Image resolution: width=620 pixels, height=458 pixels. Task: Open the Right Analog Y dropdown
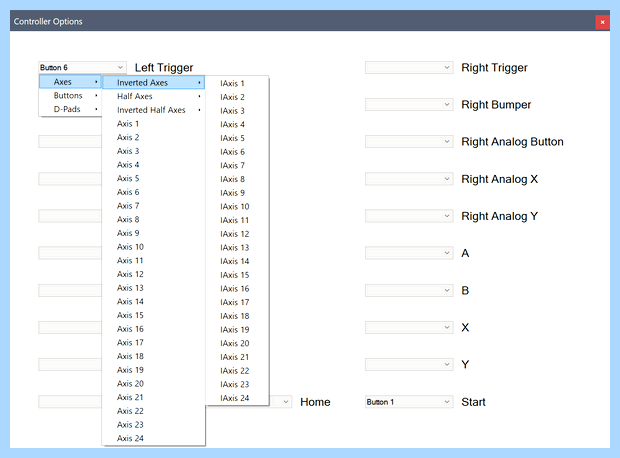409,216
